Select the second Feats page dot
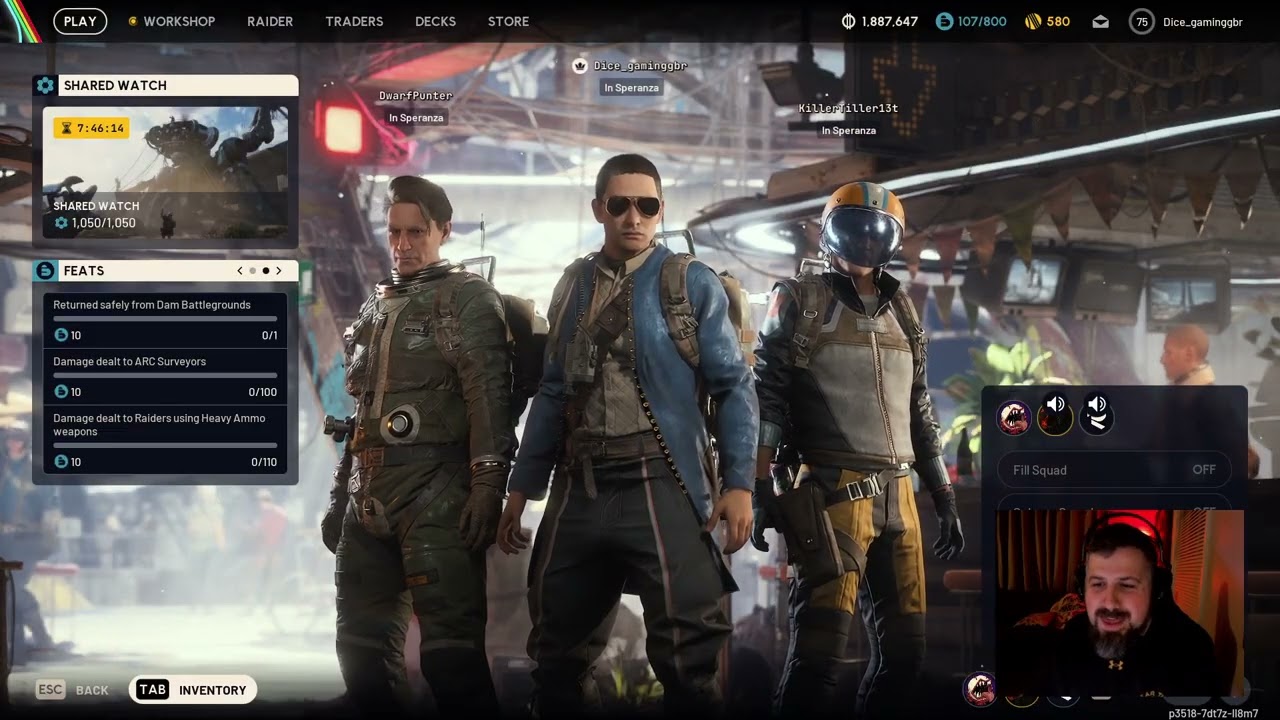 266,271
